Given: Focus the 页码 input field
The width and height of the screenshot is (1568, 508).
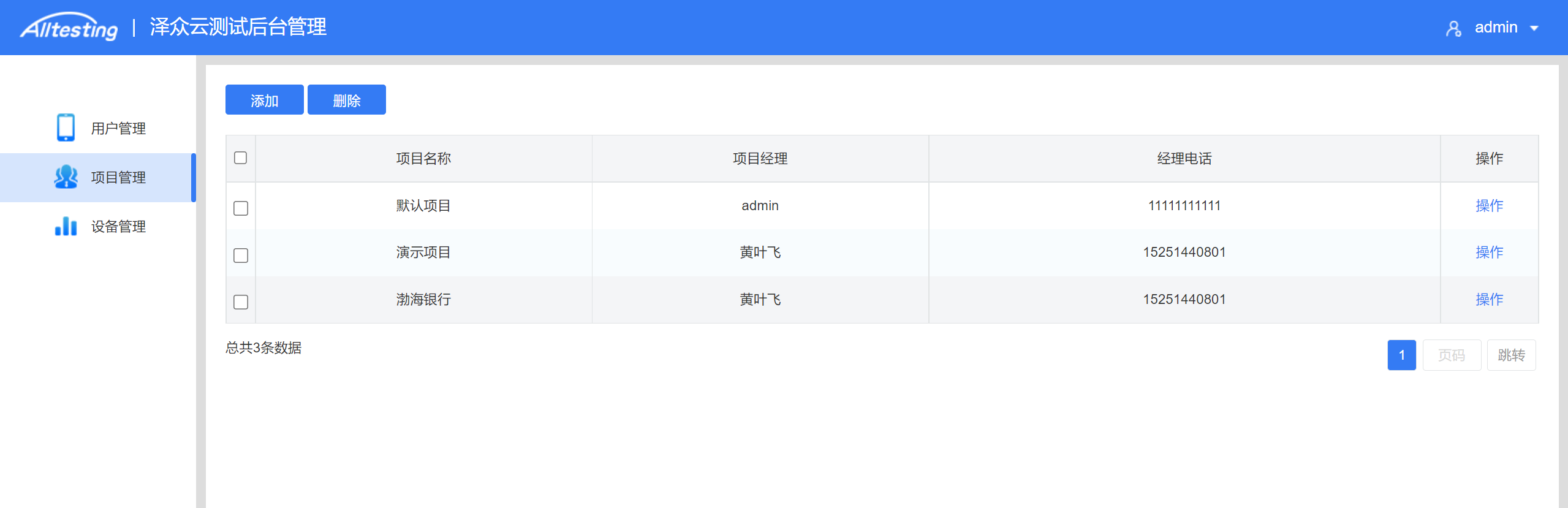Looking at the screenshot, I should coord(1452,355).
